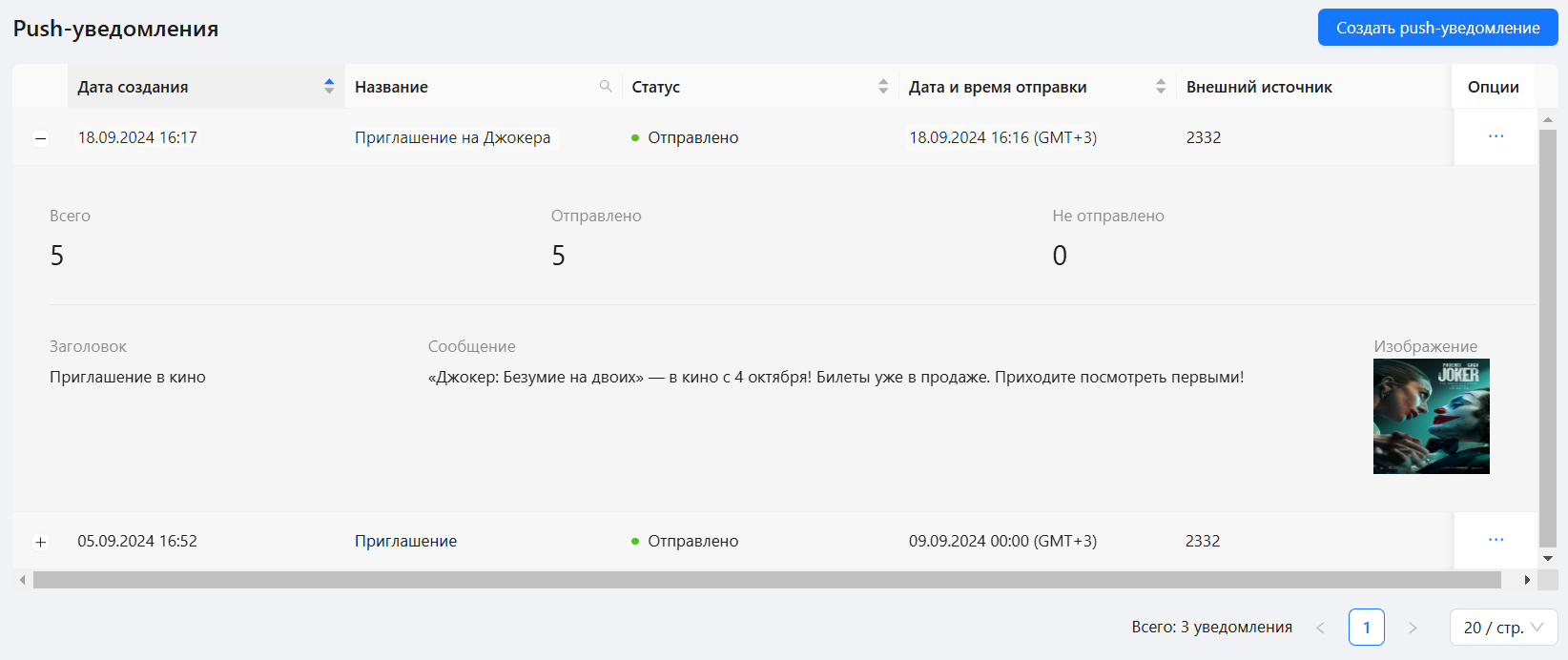
Task: Click the Приглашение на Джокера name cell
Action: point(452,137)
